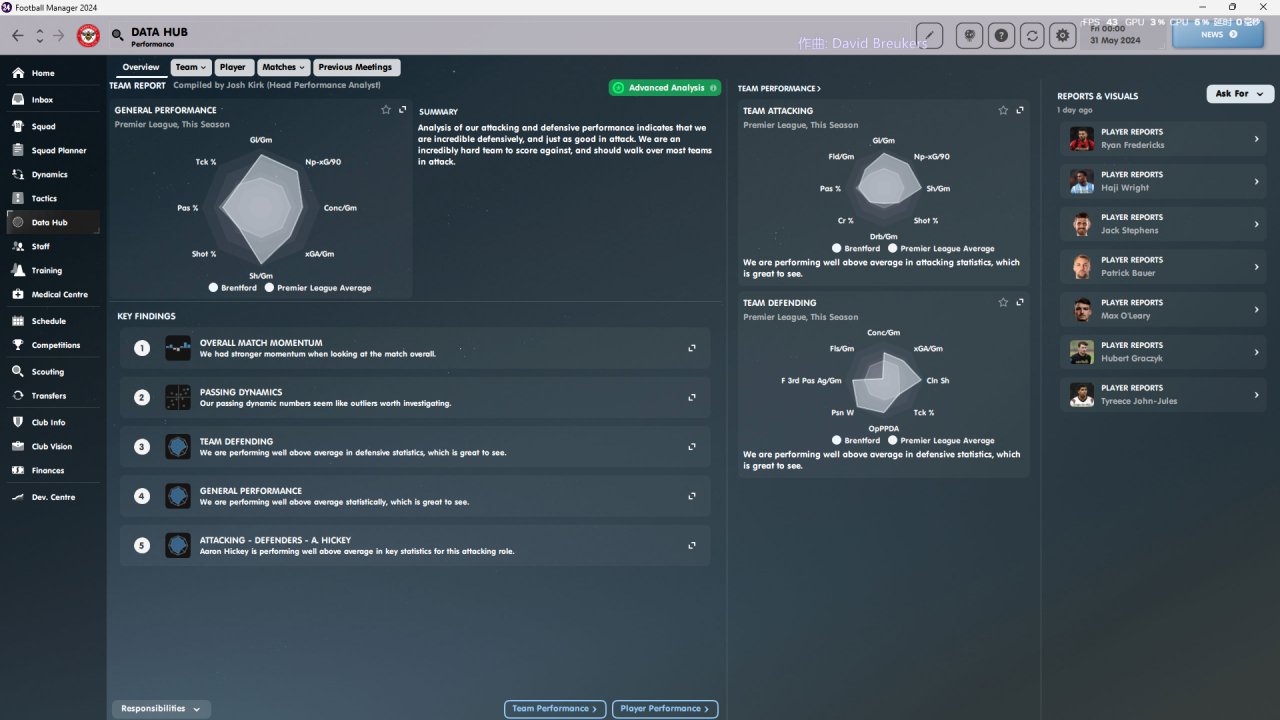Open Competitions in the sidebar
Image resolution: width=1280 pixels, height=720 pixels.
[x=54, y=346]
